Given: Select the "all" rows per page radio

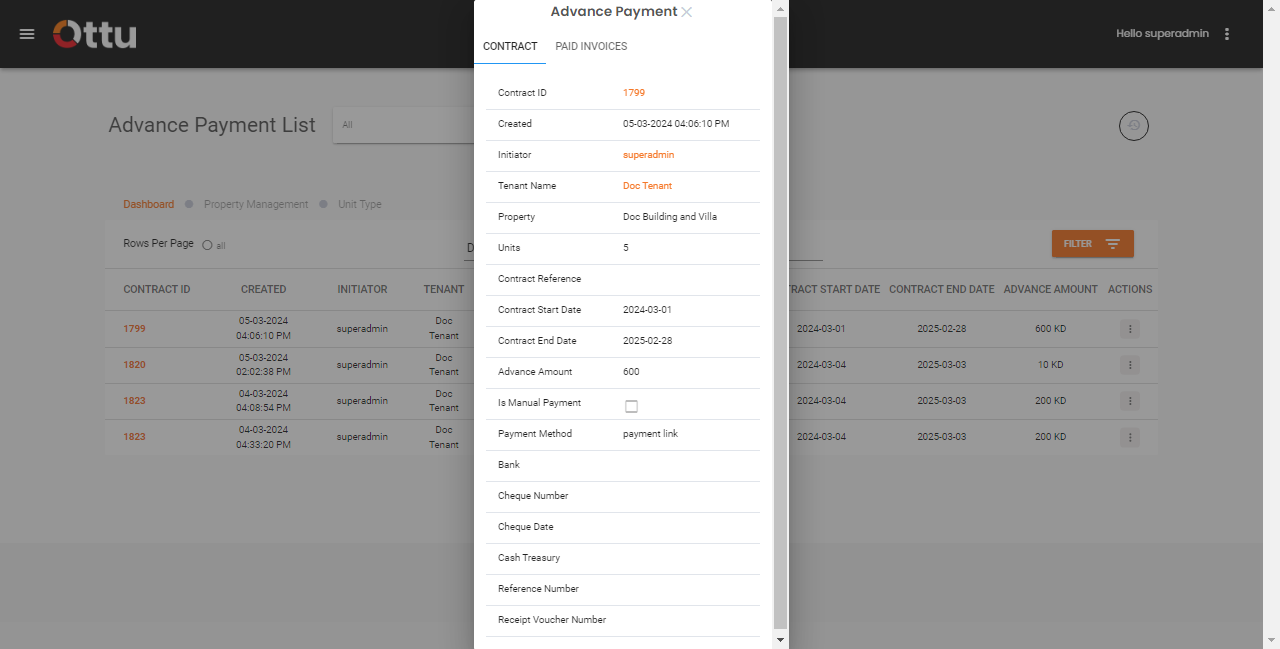Looking at the screenshot, I should tap(209, 245).
